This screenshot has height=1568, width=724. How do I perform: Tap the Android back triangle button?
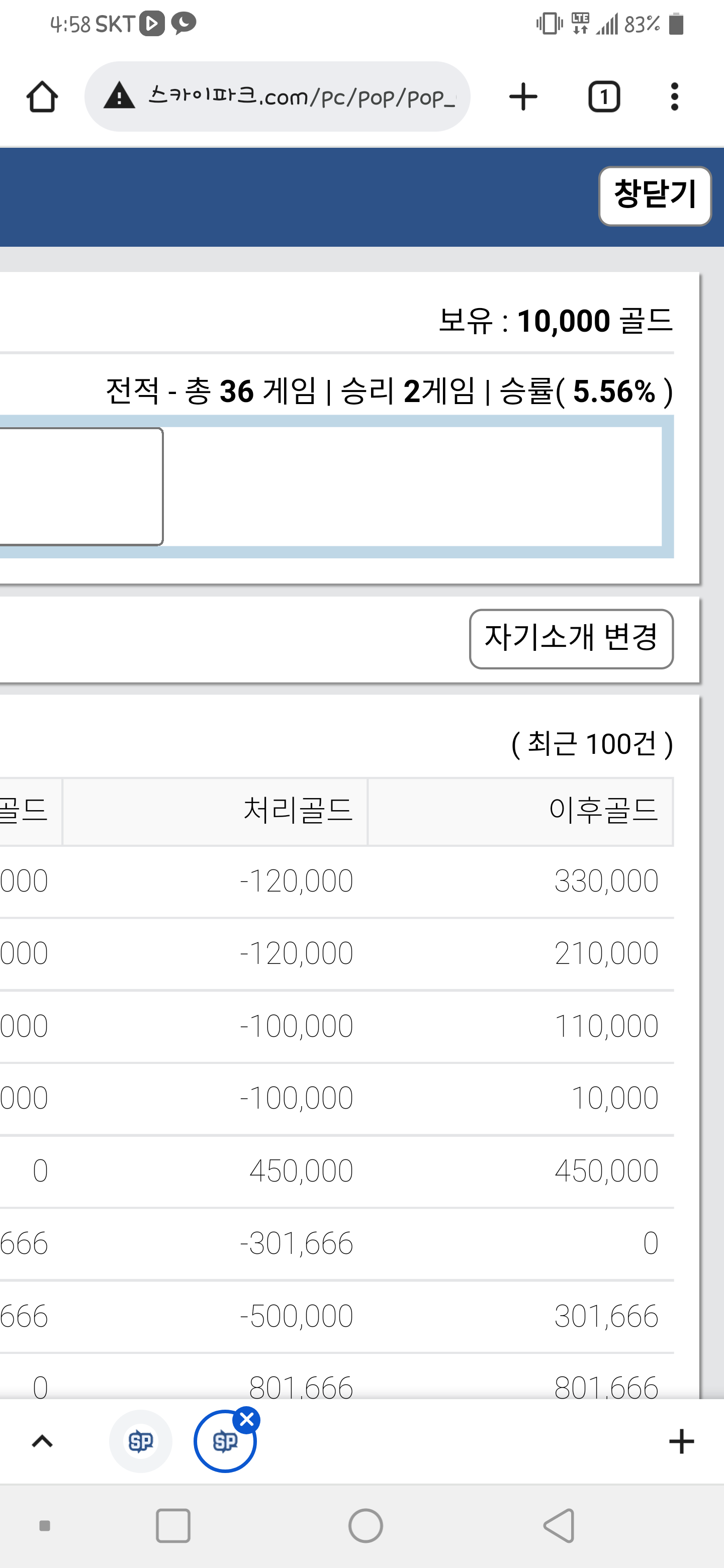pyautogui.click(x=559, y=1525)
